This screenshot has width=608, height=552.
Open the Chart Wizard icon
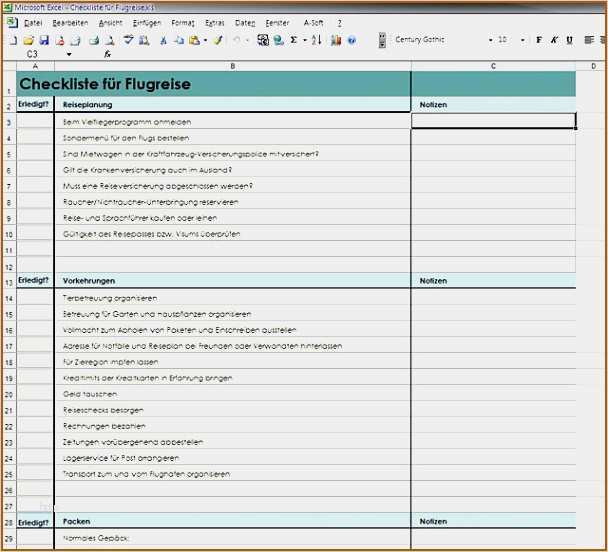pyautogui.click(x=336, y=40)
